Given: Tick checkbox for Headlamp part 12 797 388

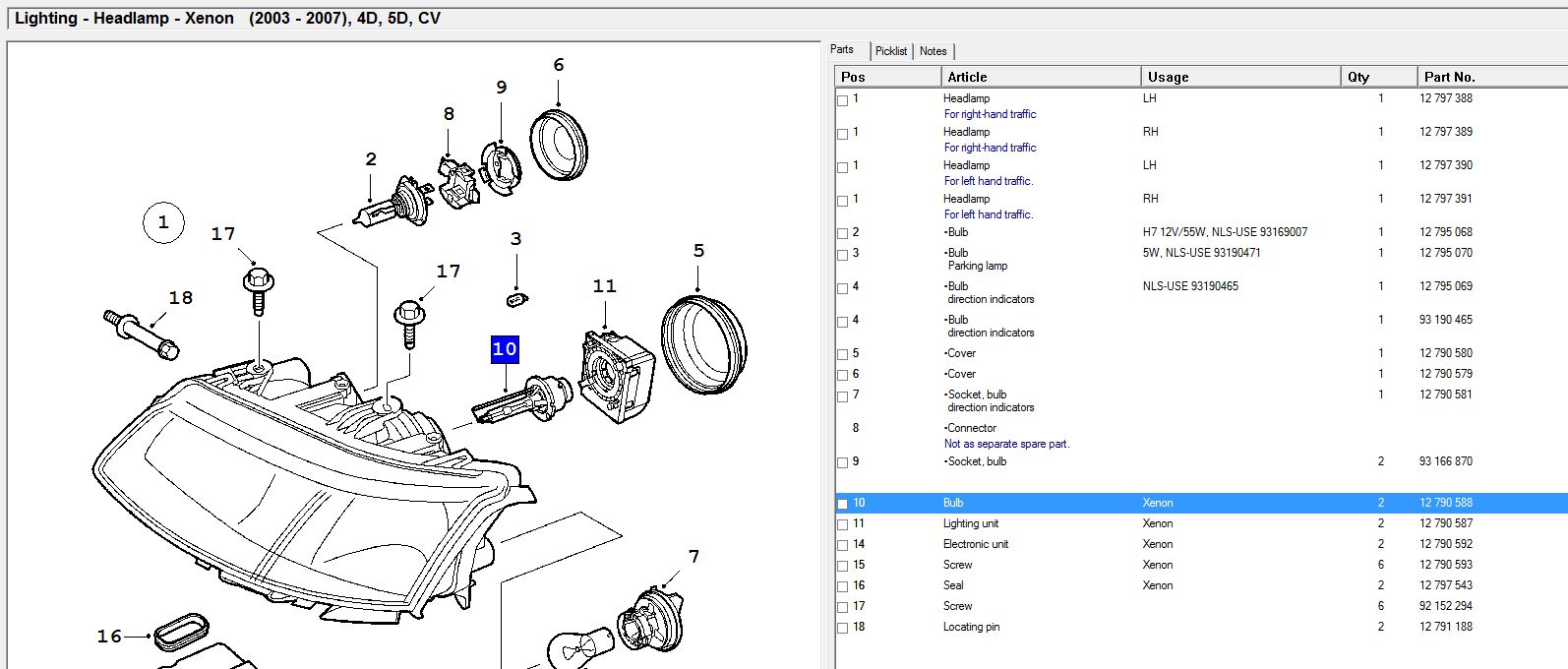Looking at the screenshot, I should click(x=842, y=100).
